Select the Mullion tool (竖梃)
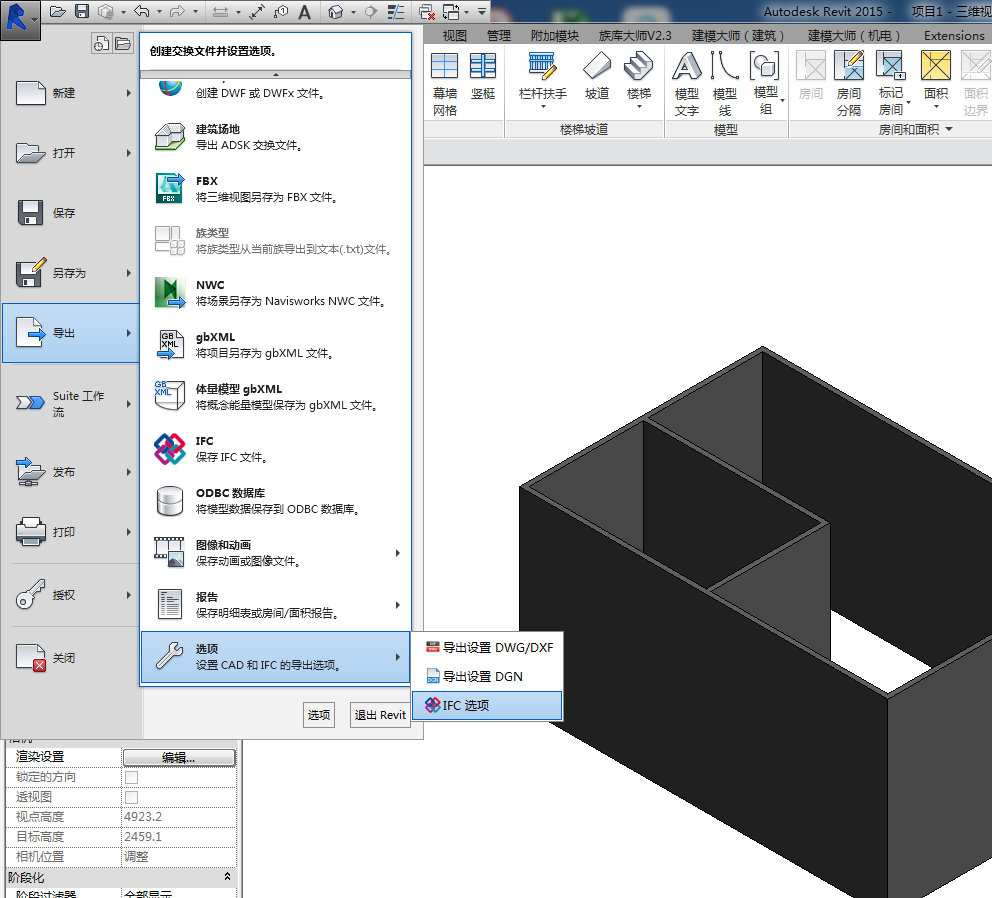The image size is (992, 898). coord(483,77)
